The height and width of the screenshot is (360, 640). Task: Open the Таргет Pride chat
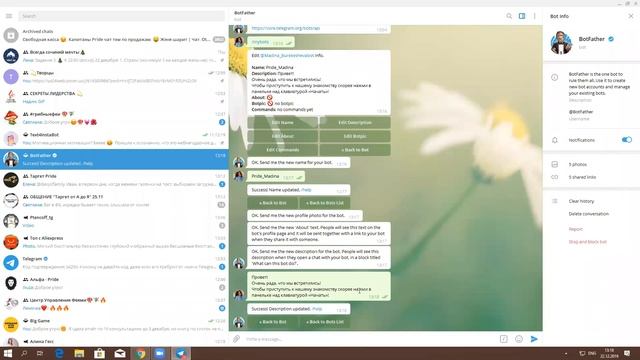pyautogui.click(x=114, y=180)
